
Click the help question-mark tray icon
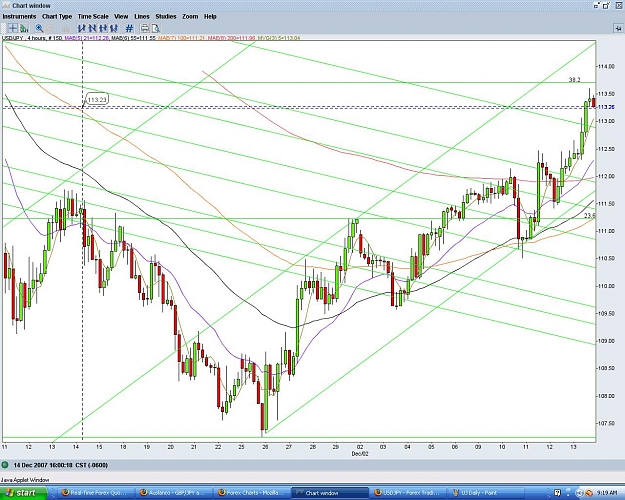[558, 493]
